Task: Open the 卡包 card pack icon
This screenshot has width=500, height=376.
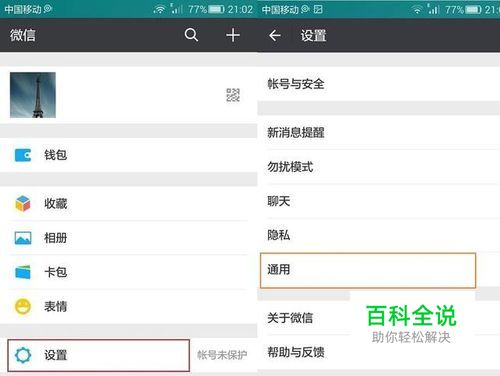Action: (23, 272)
